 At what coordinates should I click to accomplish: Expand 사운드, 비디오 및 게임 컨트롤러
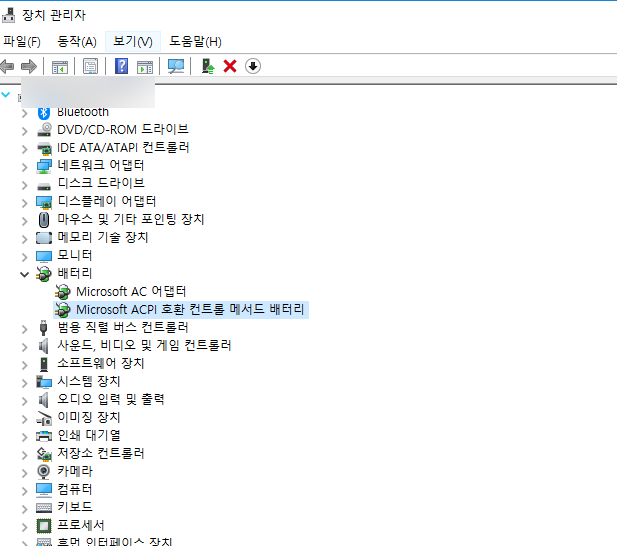(25, 347)
